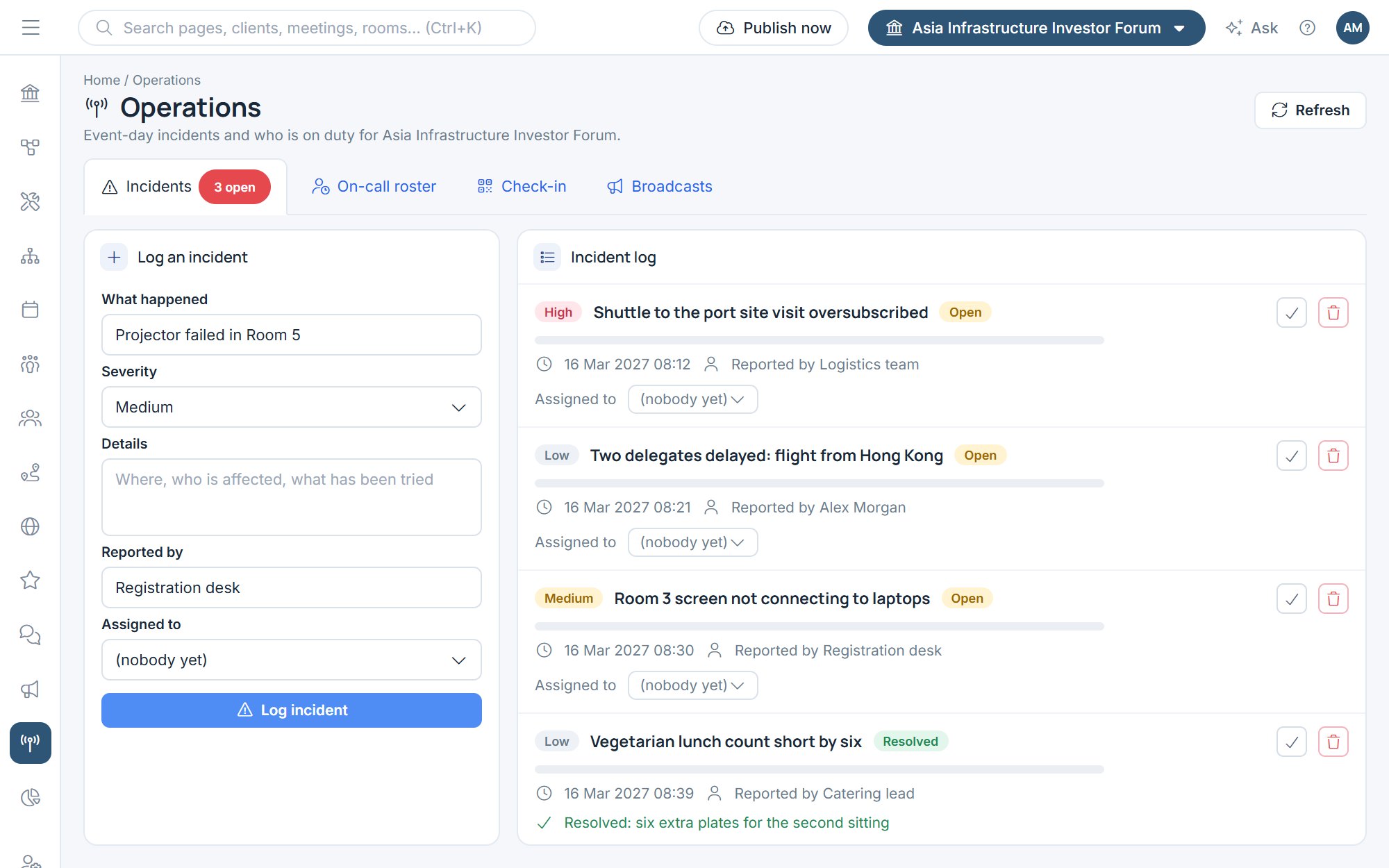Mark Room 3 screen incident resolved
This screenshot has height=868, width=1389.
[x=1292, y=599]
